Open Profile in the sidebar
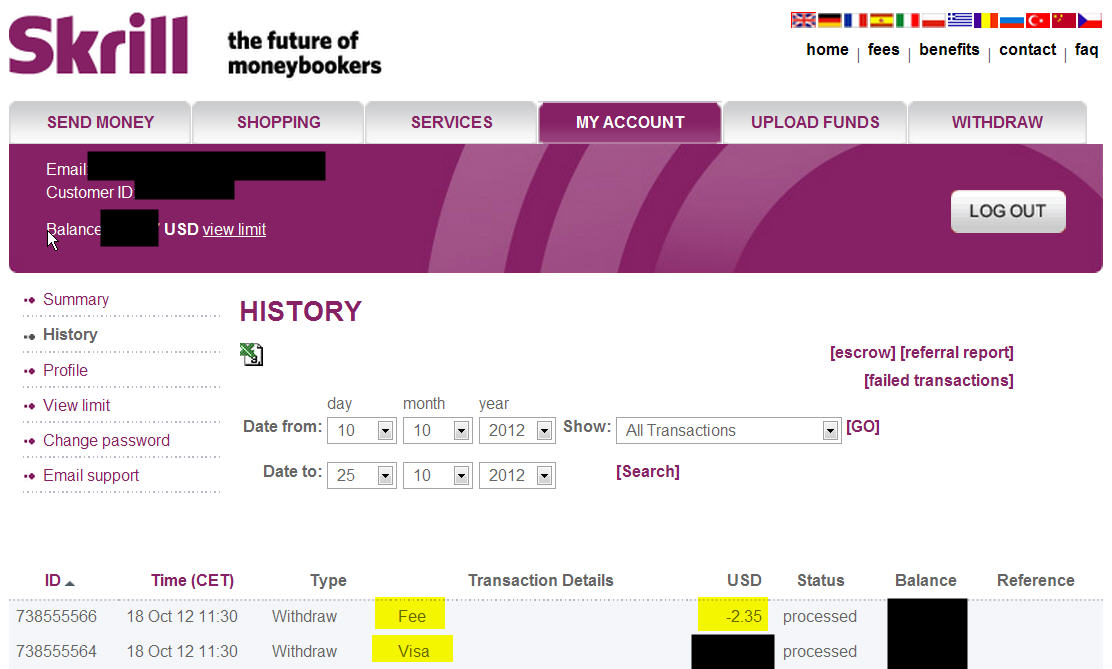The height and width of the screenshot is (669, 1112). [x=65, y=370]
